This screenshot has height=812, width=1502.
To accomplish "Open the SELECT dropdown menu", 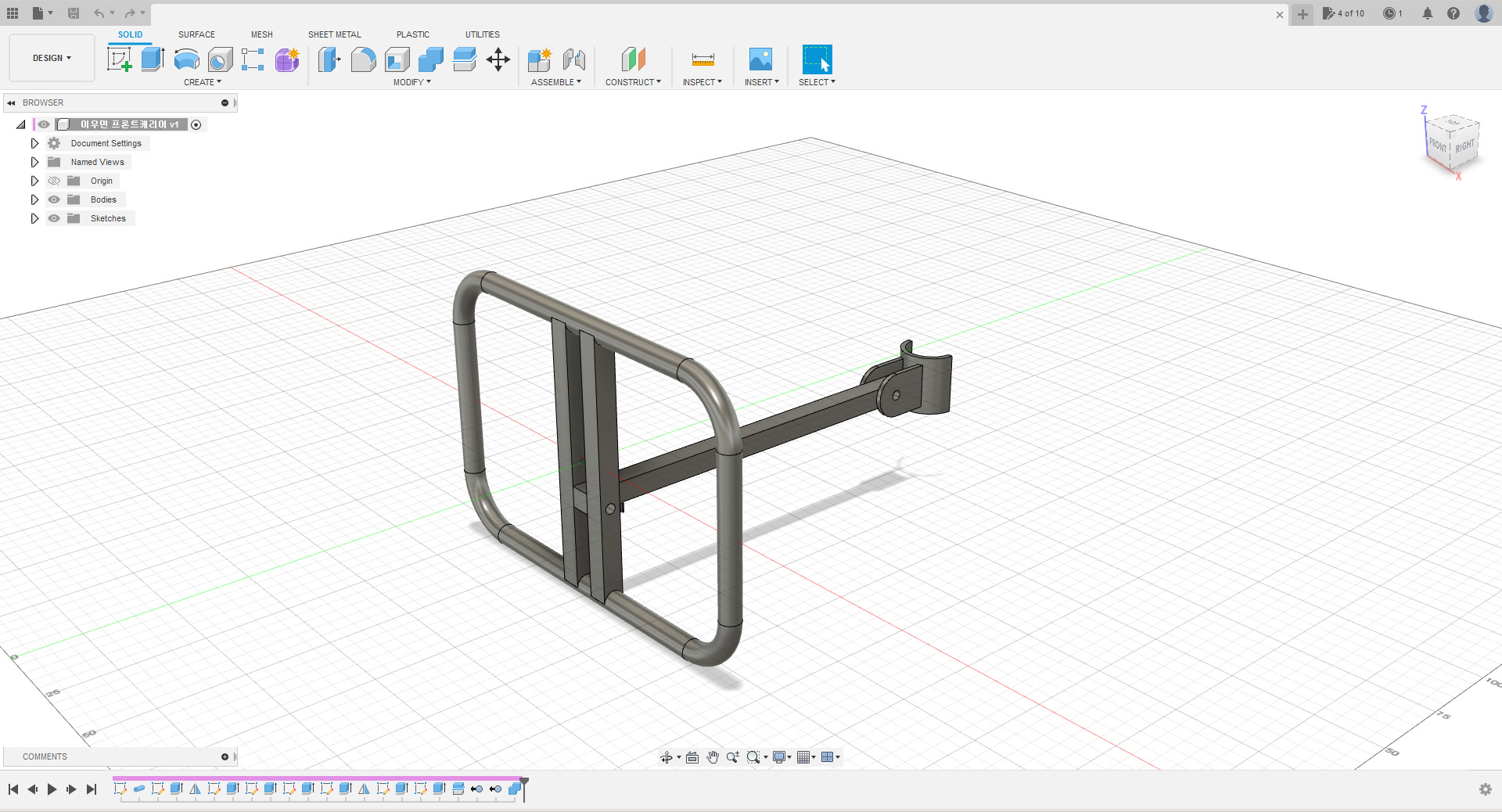I will (x=817, y=82).
